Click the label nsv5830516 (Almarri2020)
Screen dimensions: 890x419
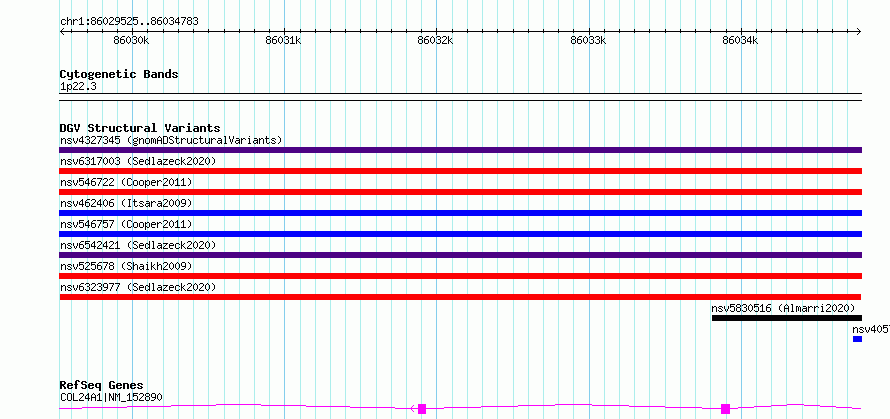coord(783,308)
